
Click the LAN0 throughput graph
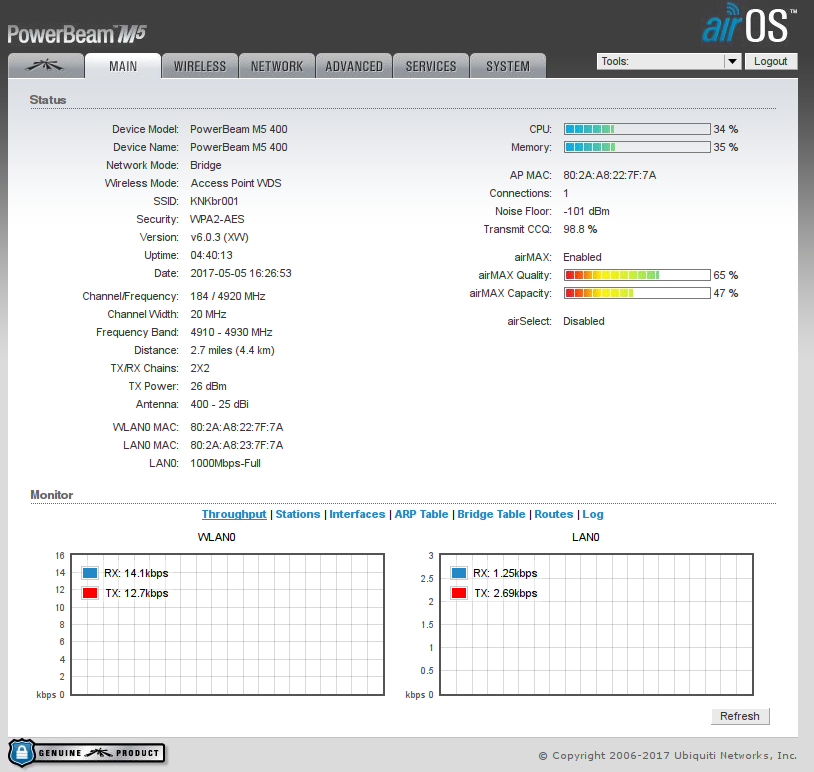click(x=596, y=625)
